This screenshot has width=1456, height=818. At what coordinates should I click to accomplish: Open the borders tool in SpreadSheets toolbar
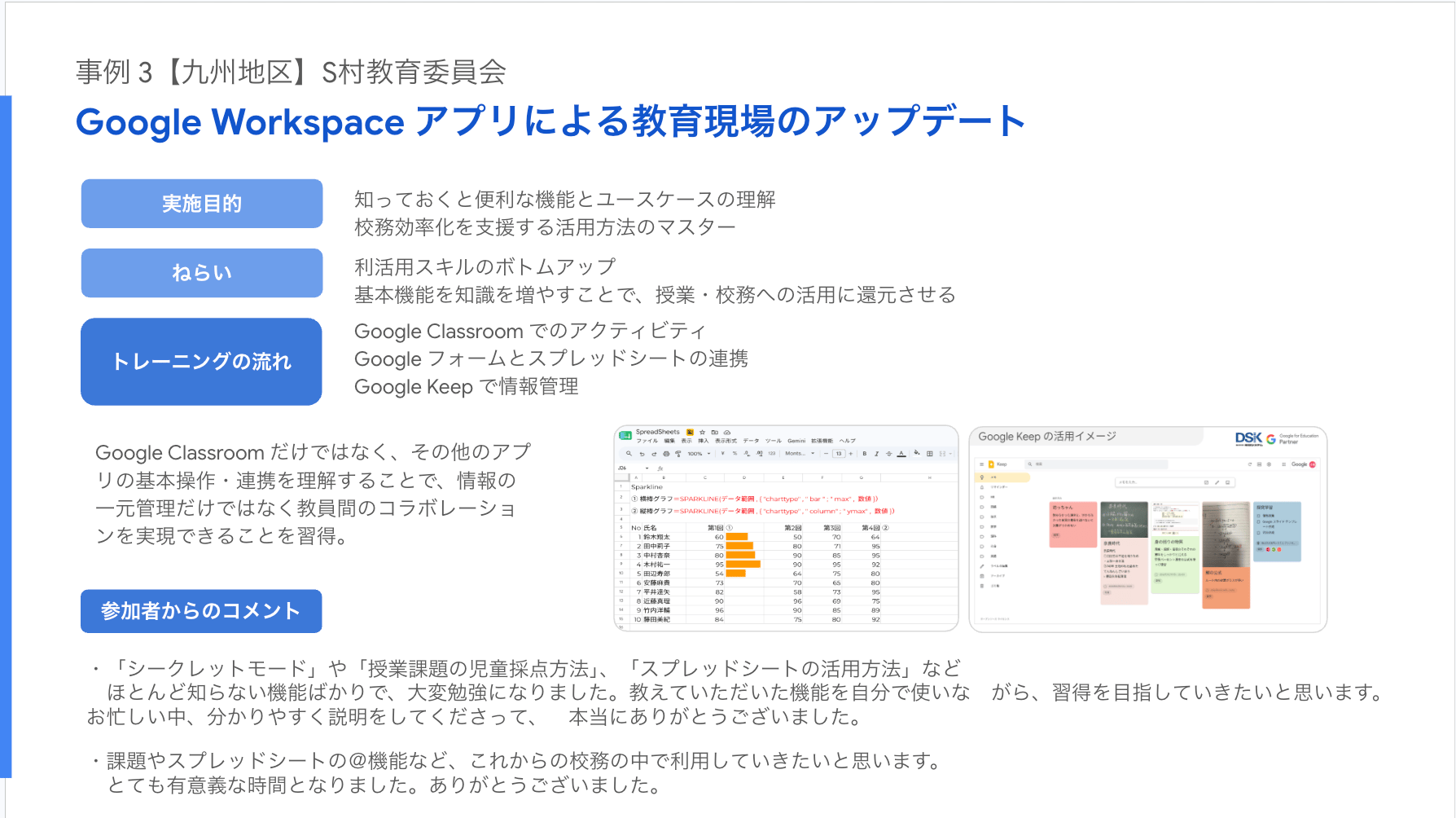[929, 454]
